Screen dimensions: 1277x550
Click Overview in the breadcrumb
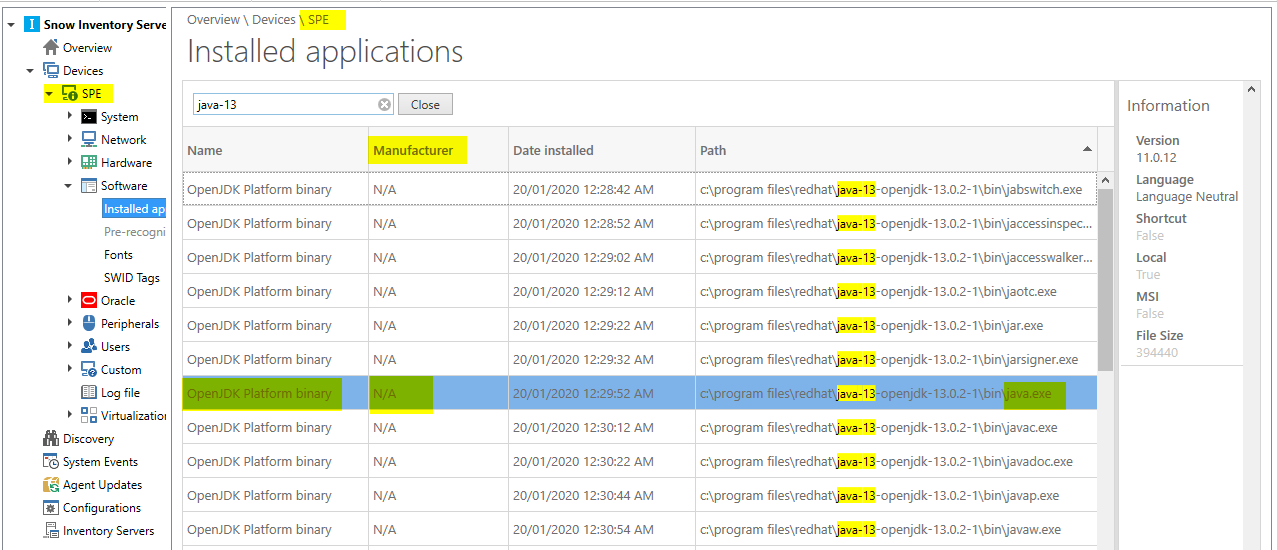214,19
